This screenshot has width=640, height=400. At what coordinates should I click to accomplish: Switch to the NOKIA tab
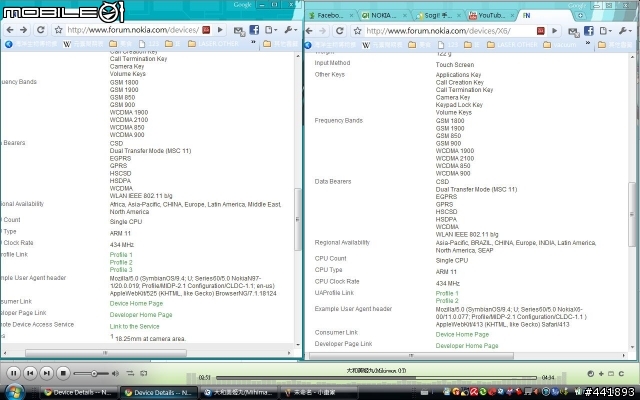click(384, 16)
